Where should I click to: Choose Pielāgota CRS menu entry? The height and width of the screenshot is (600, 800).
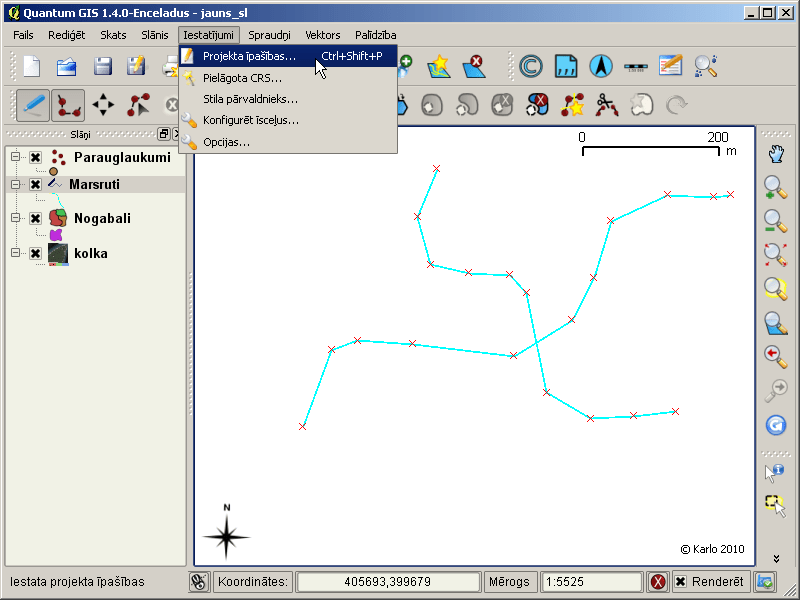(288, 78)
